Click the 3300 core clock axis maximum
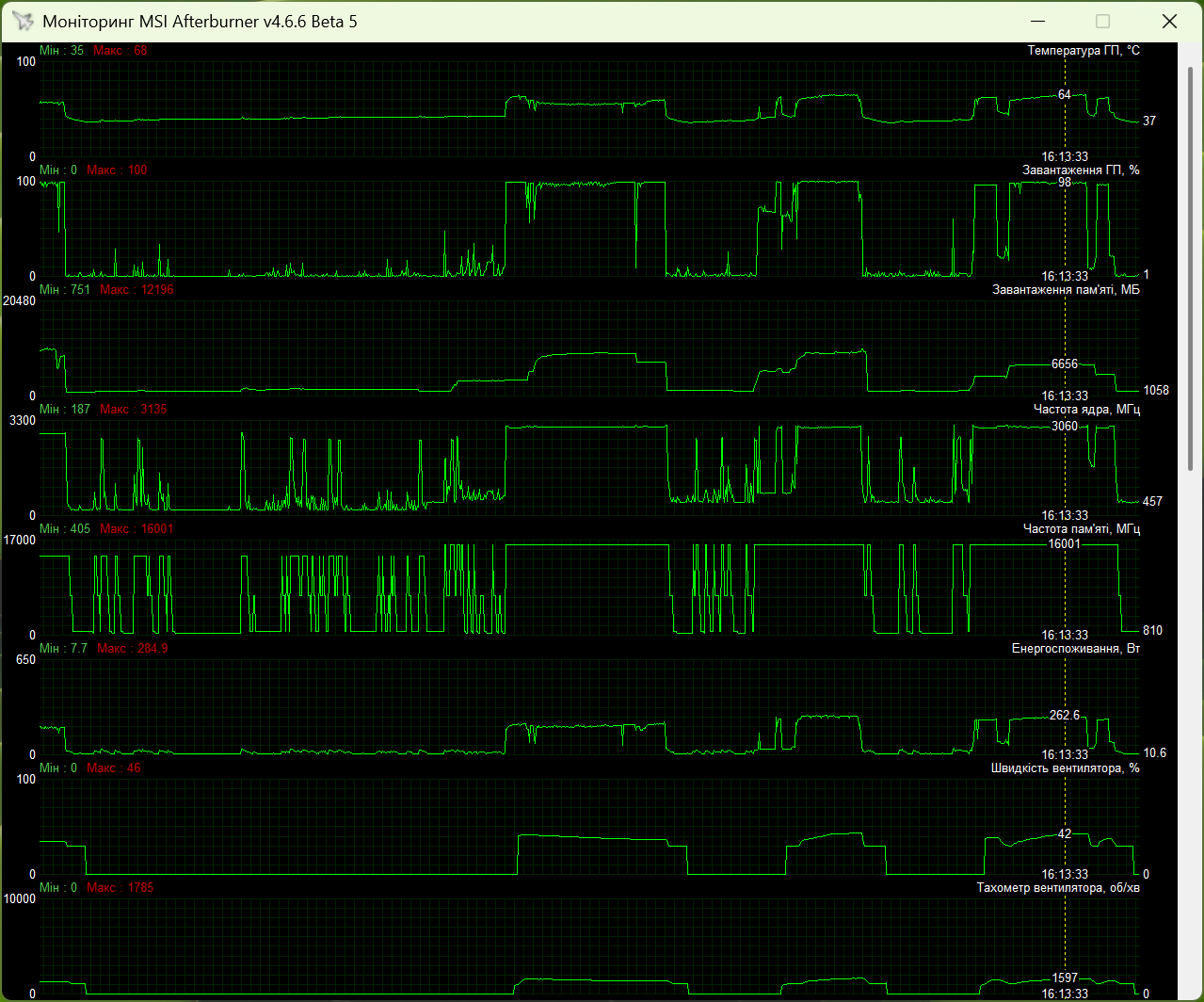 23,420
